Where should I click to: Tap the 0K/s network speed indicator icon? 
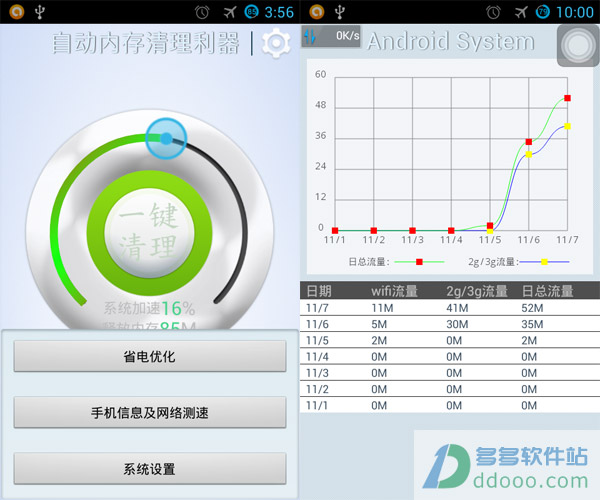coord(330,36)
